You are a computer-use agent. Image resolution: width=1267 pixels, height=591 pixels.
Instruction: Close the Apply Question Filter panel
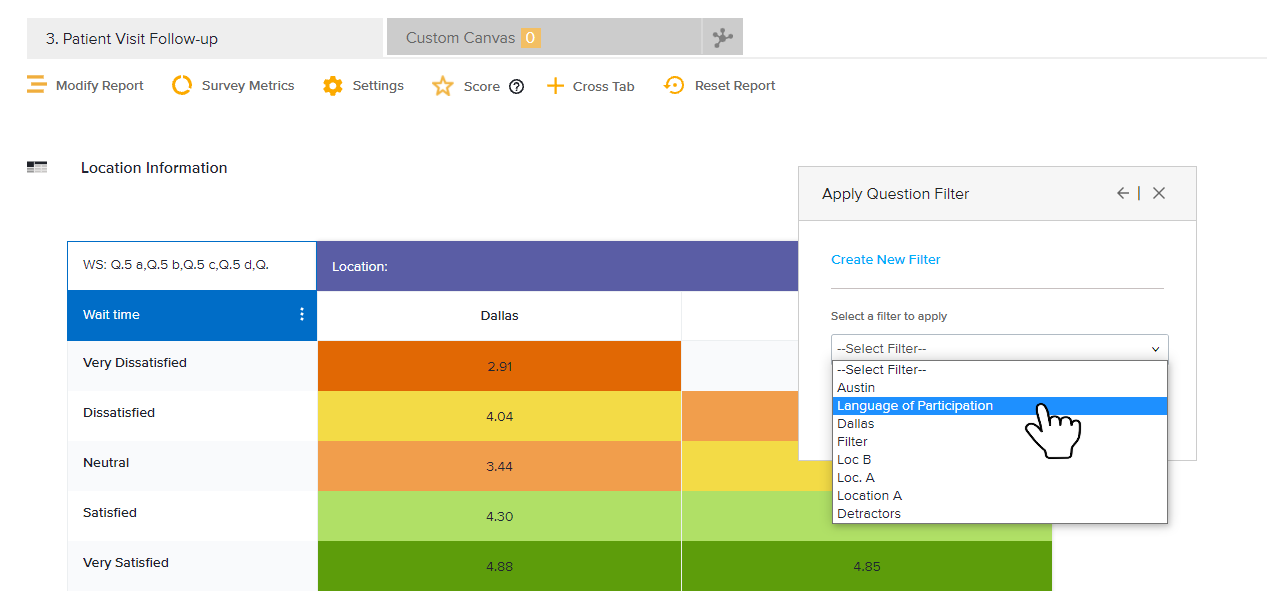1159,194
